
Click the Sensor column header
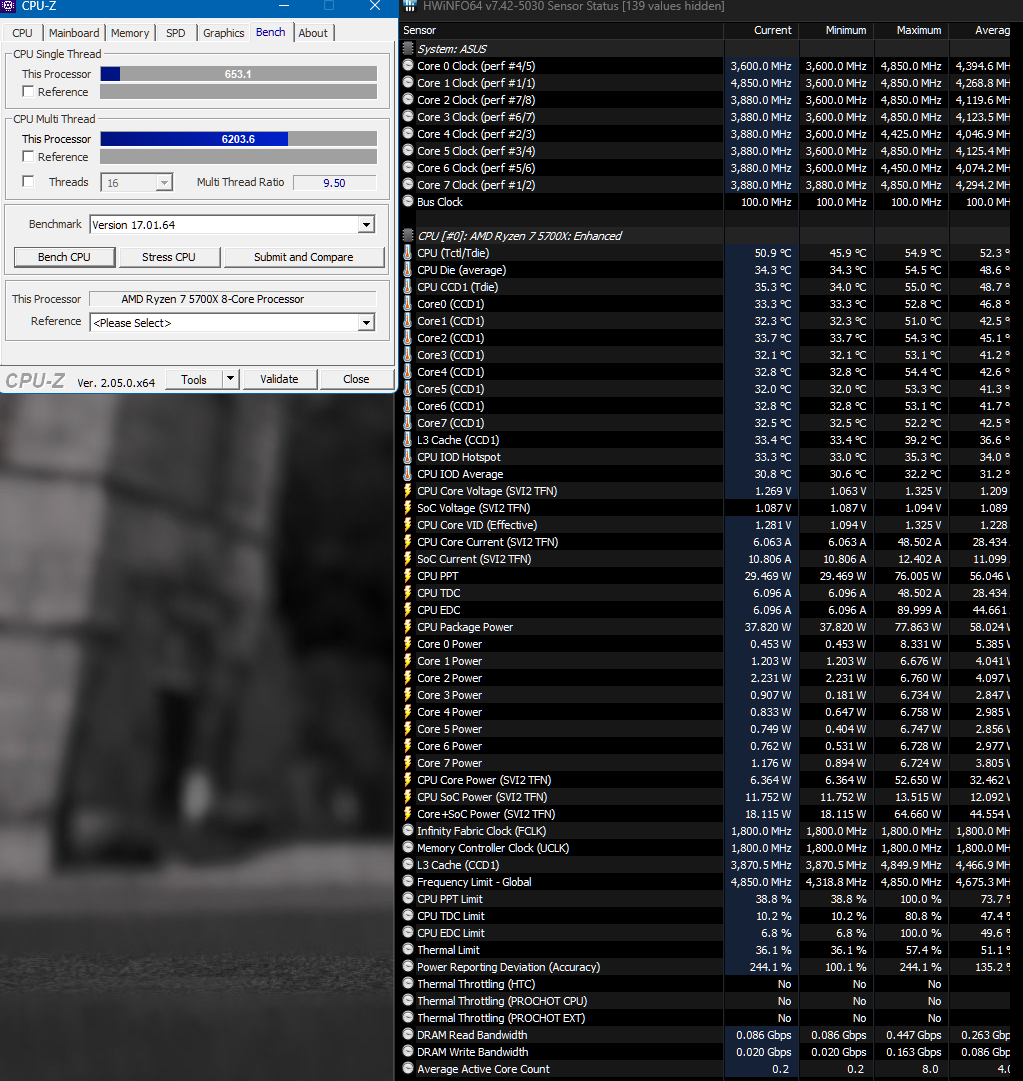[561, 30]
